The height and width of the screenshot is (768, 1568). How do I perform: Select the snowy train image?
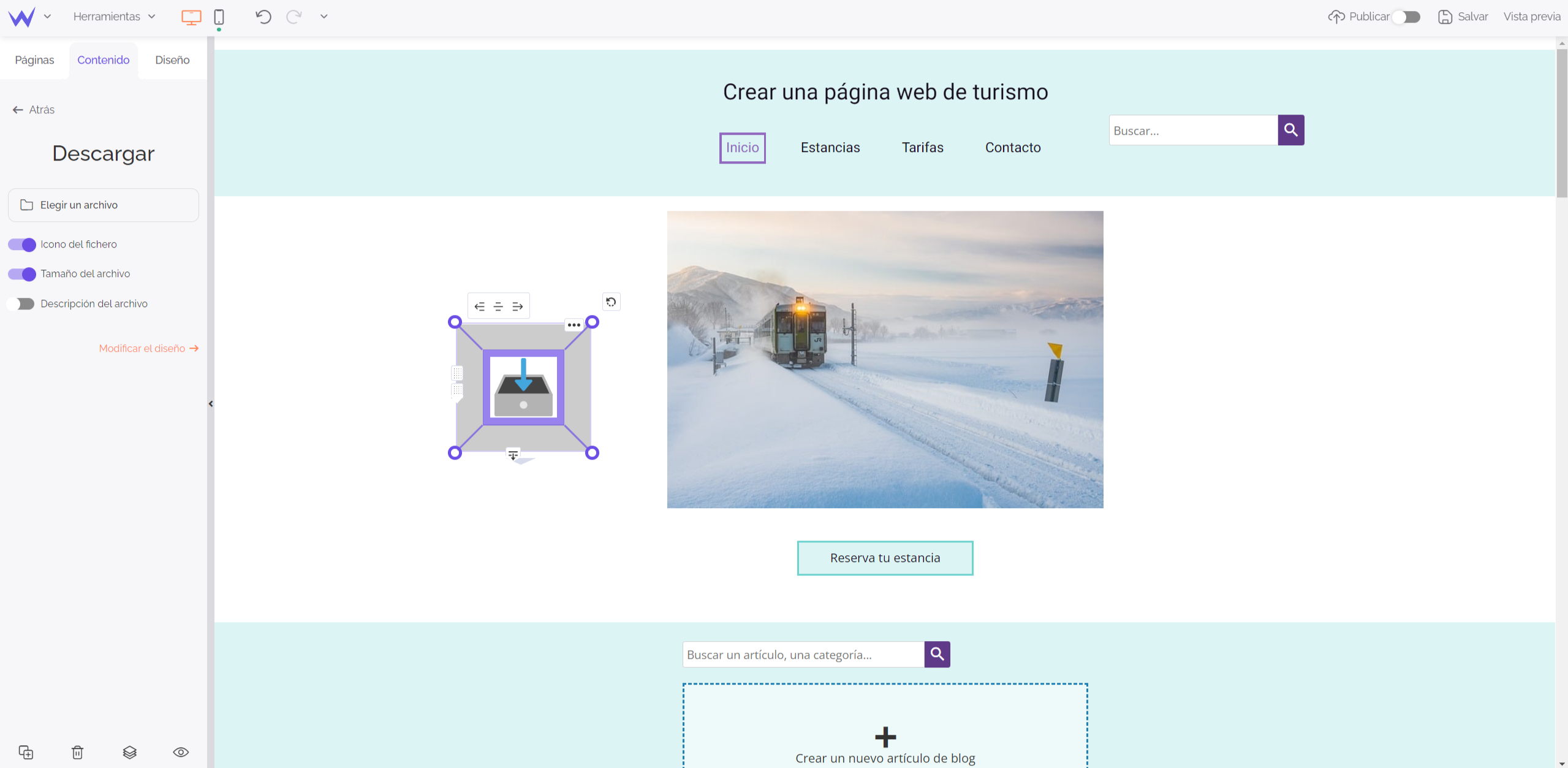click(x=885, y=360)
